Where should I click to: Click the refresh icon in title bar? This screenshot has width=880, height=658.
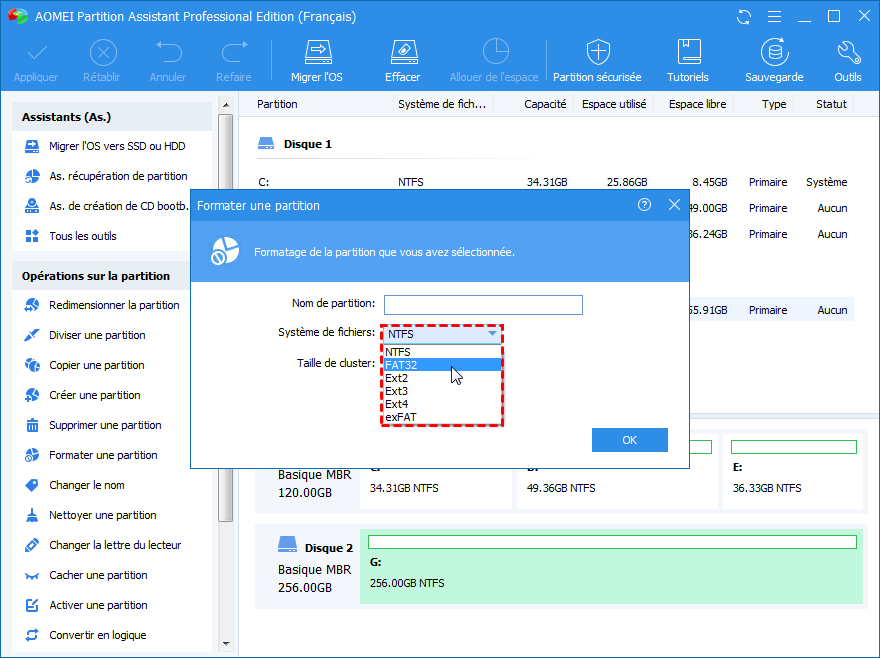[x=744, y=17]
